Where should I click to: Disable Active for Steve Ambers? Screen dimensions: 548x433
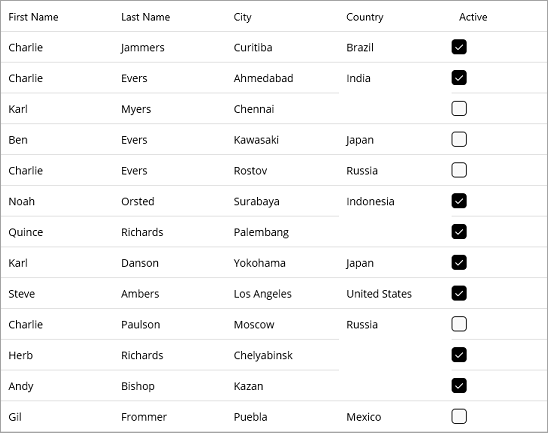(459, 293)
